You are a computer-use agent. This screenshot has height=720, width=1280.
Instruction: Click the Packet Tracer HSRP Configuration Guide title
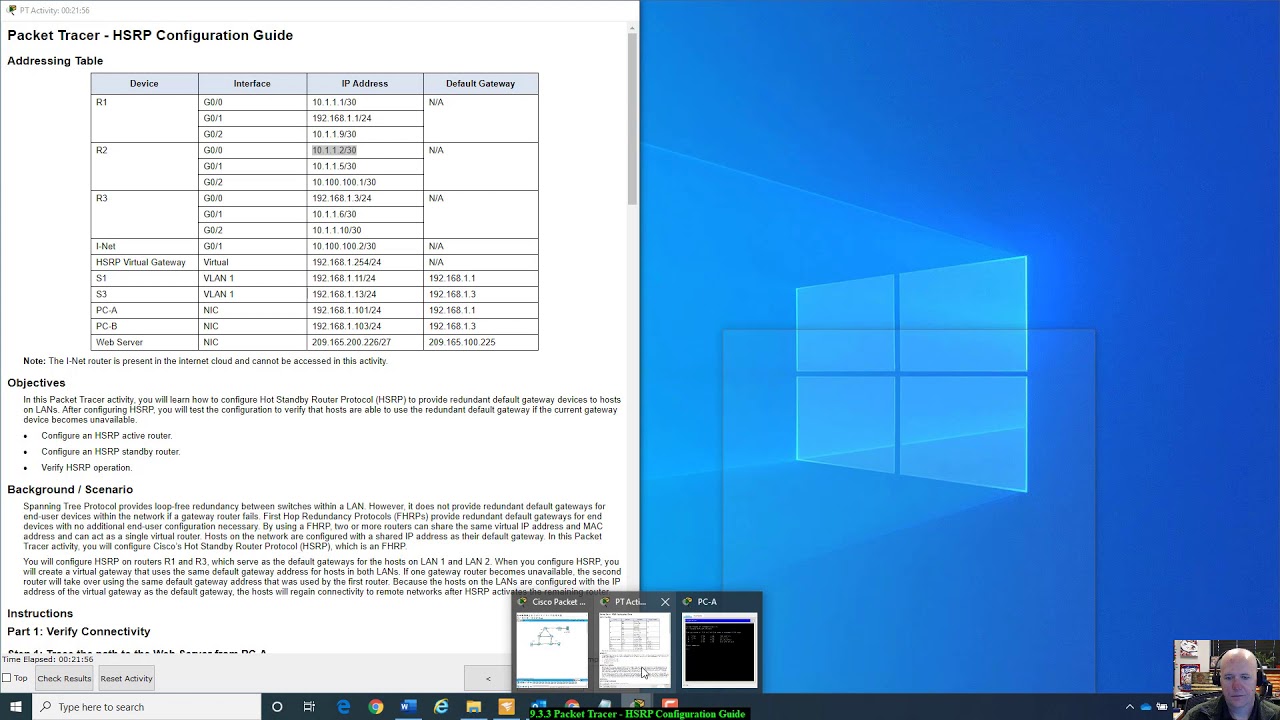click(150, 35)
